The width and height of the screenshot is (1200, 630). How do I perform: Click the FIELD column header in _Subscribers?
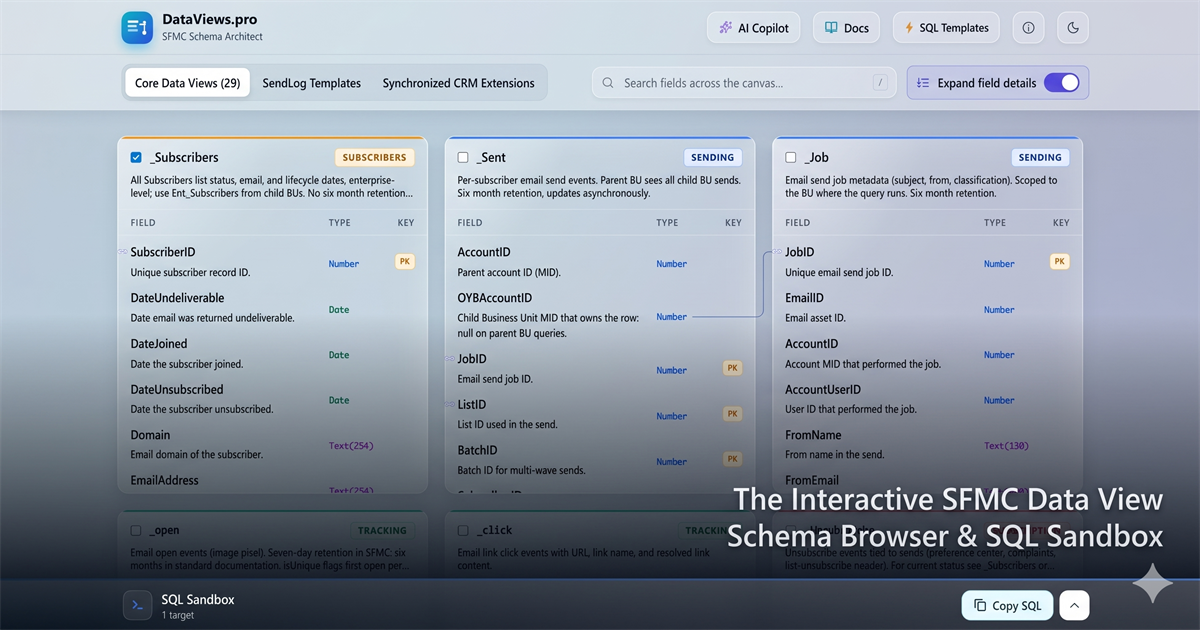click(143, 223)
